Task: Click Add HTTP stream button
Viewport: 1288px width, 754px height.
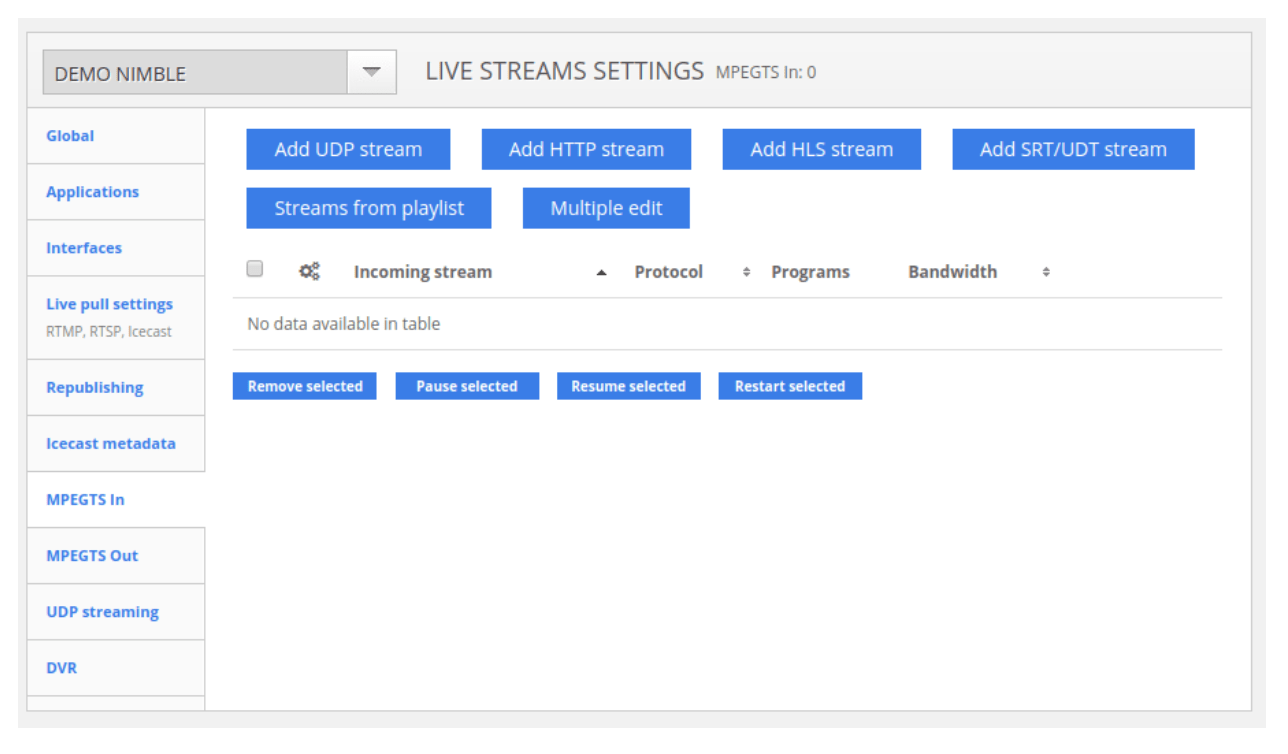Action: click(586, 149)
